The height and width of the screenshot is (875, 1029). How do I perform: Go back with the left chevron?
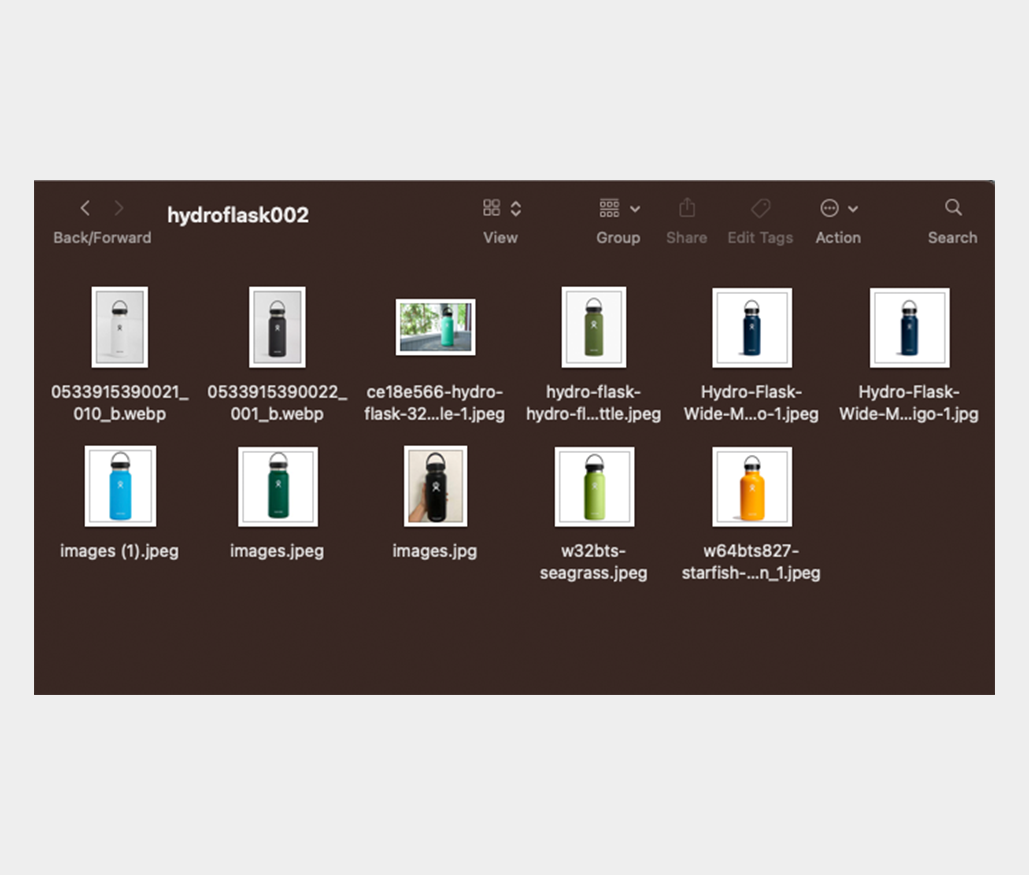pyautogui.click(x=85, y=208)
